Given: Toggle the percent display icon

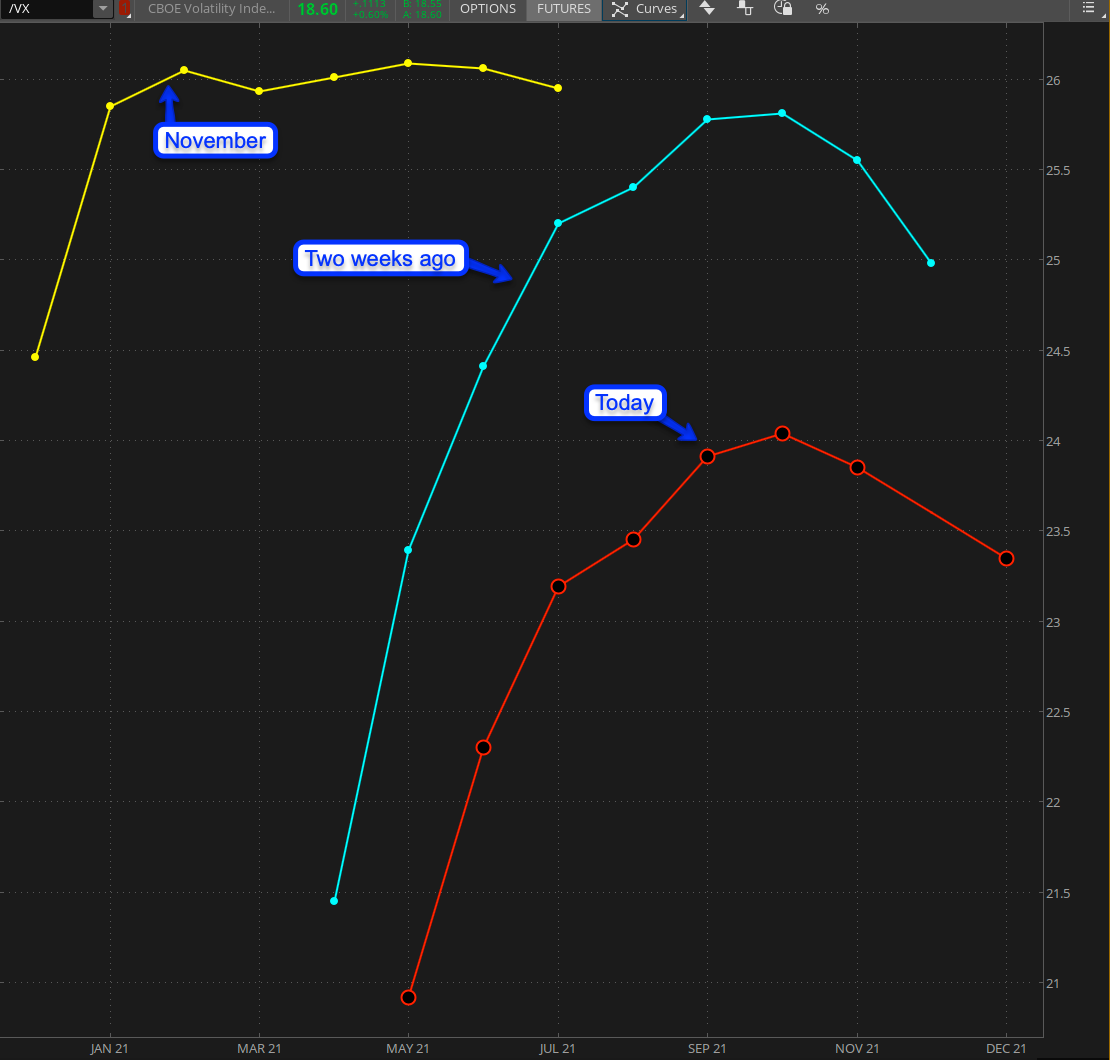Looking at the screenshot, I should click(x=822, y=9).
